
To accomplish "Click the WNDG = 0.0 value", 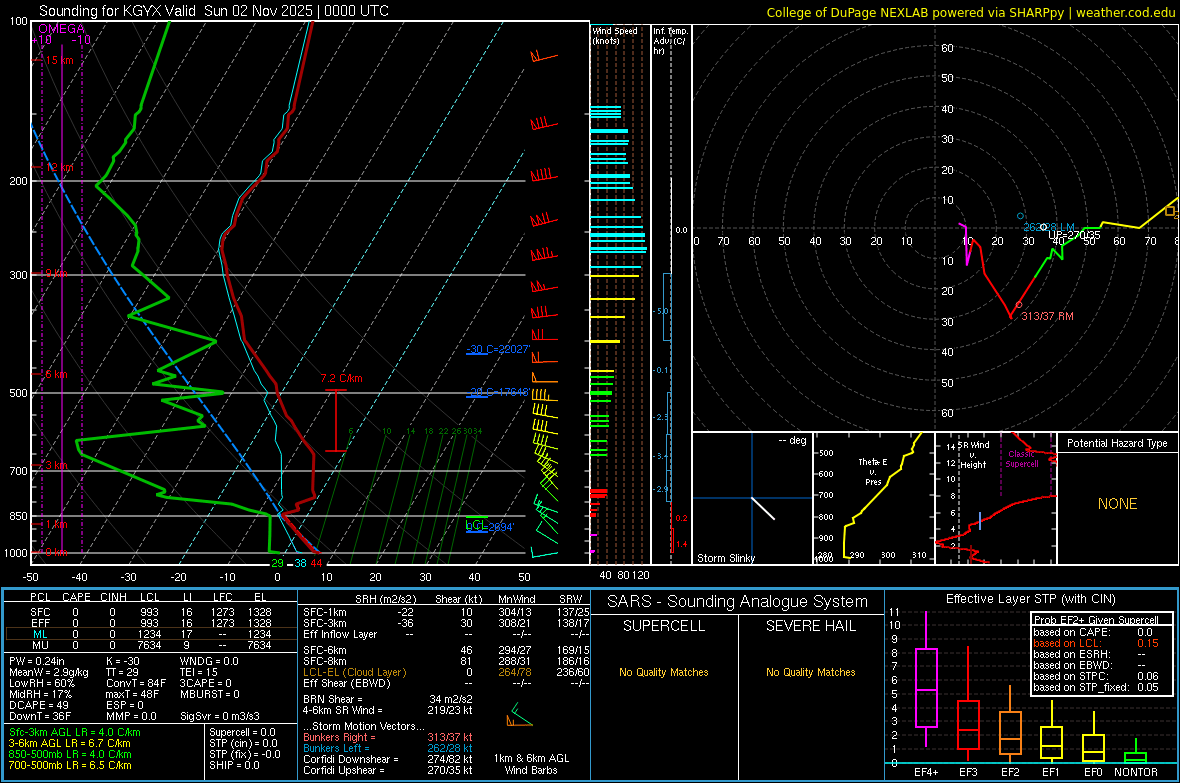I will pyautogui.click(x=209, y=661).
